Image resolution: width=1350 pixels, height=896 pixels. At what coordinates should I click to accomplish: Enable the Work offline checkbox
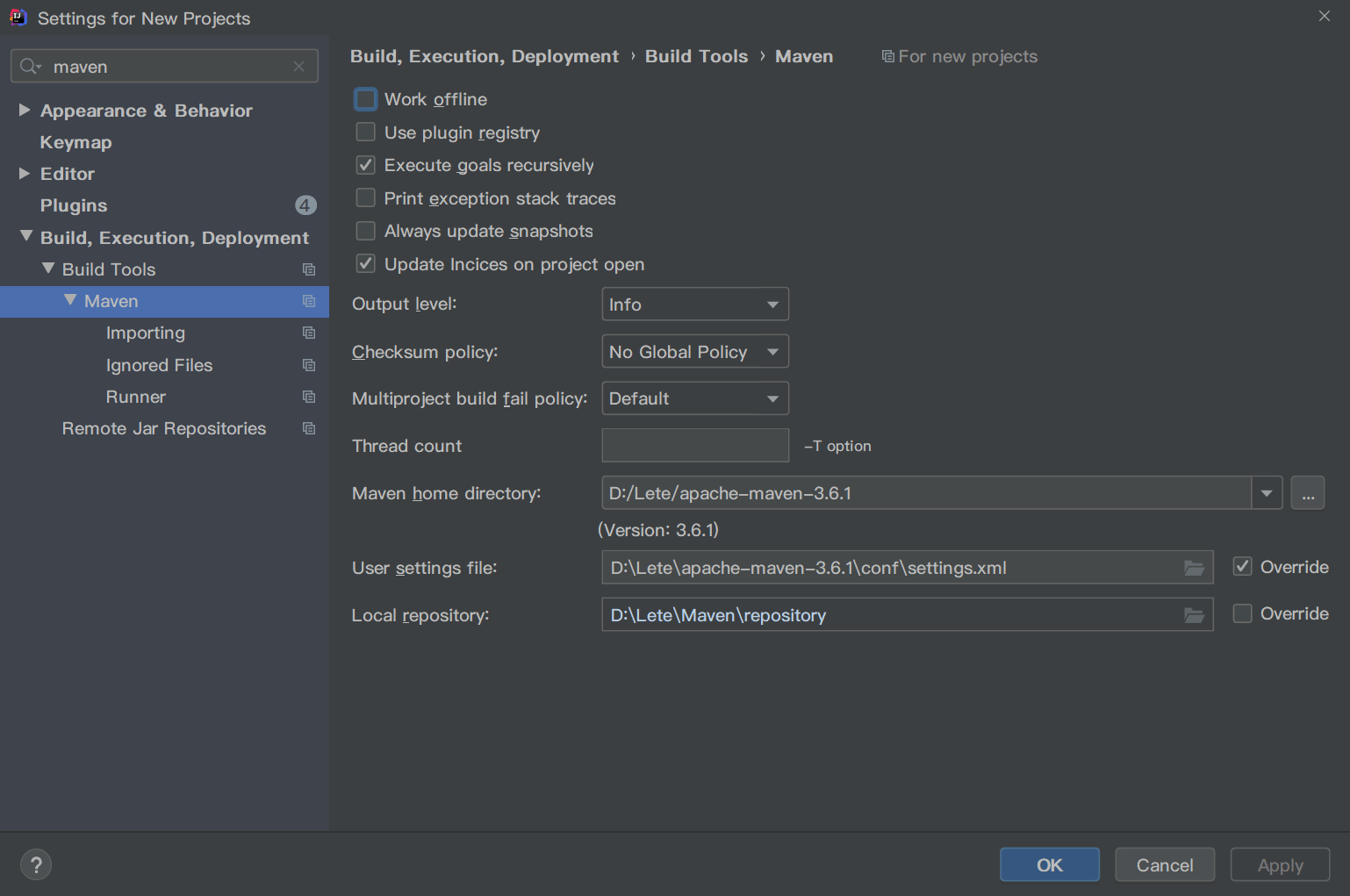click(x=366, y=99)
